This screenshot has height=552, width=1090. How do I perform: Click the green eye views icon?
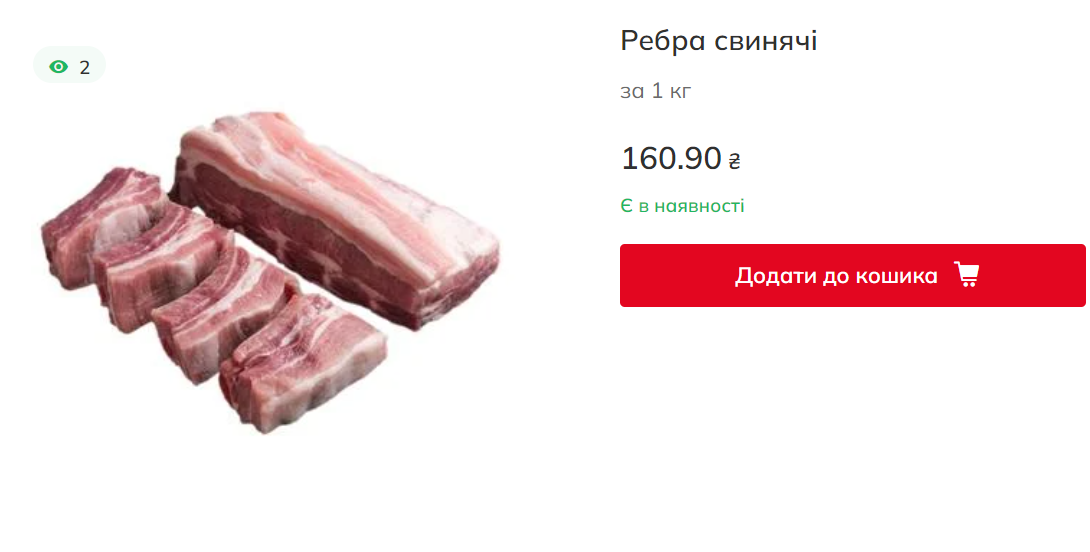point(59,67)
